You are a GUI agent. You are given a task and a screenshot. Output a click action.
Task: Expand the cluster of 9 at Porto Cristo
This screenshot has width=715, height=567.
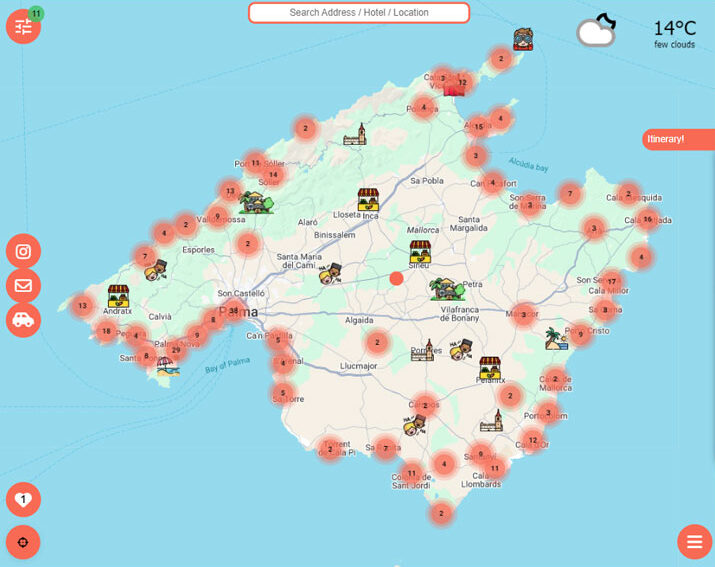[x=580, y=334]
